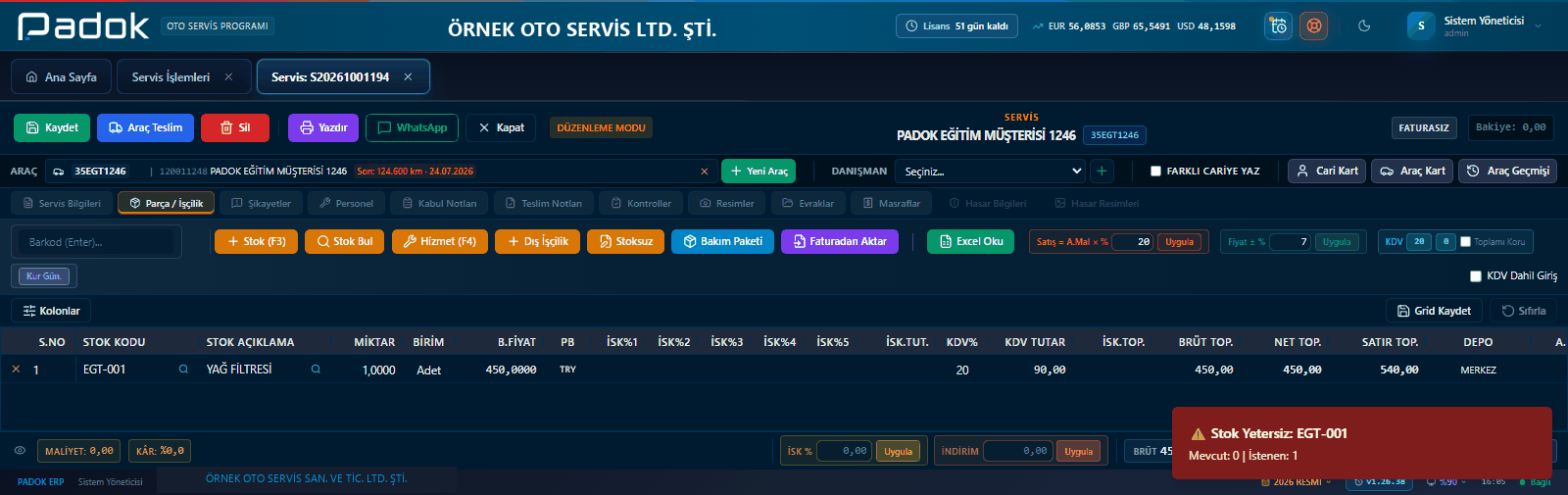Print using the Yazdır button
Screen dimensions: 1568x495
coord(323,127)
